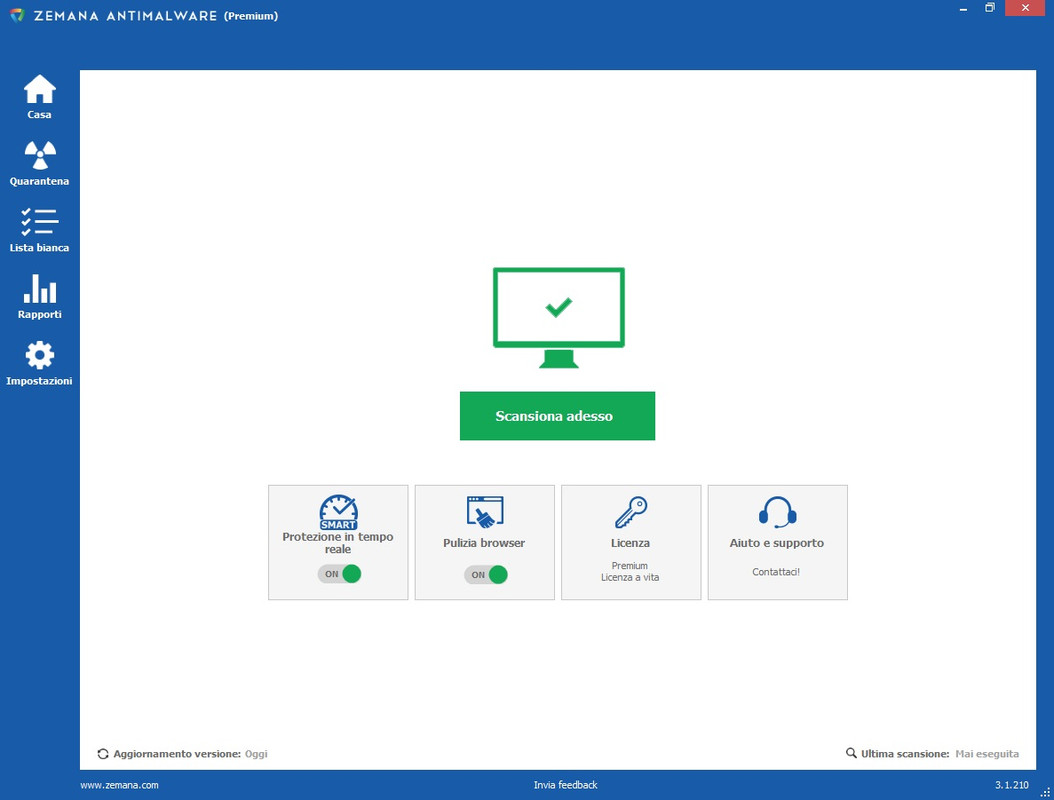Screen dimensions: 1054x800
Task: Click the Licenza key icon
Action: [x=631, y=512]
